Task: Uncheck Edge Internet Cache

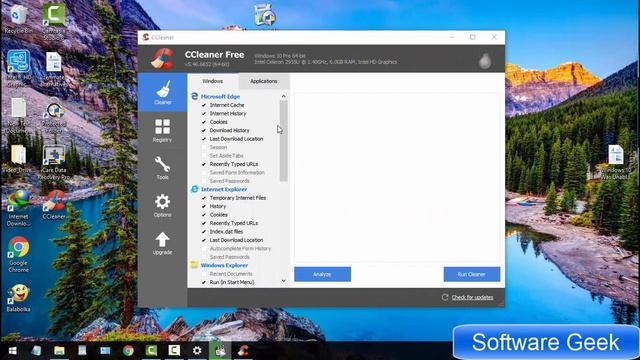Action: [x=204, y=105]
